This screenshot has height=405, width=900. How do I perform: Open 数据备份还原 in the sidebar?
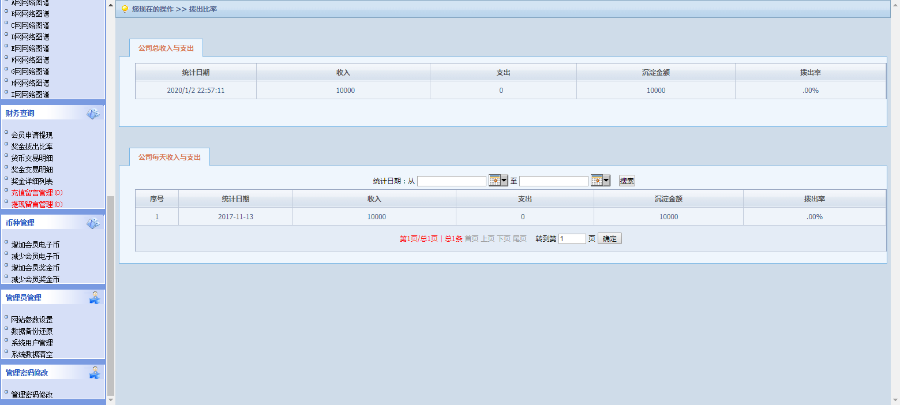[32, 331]
